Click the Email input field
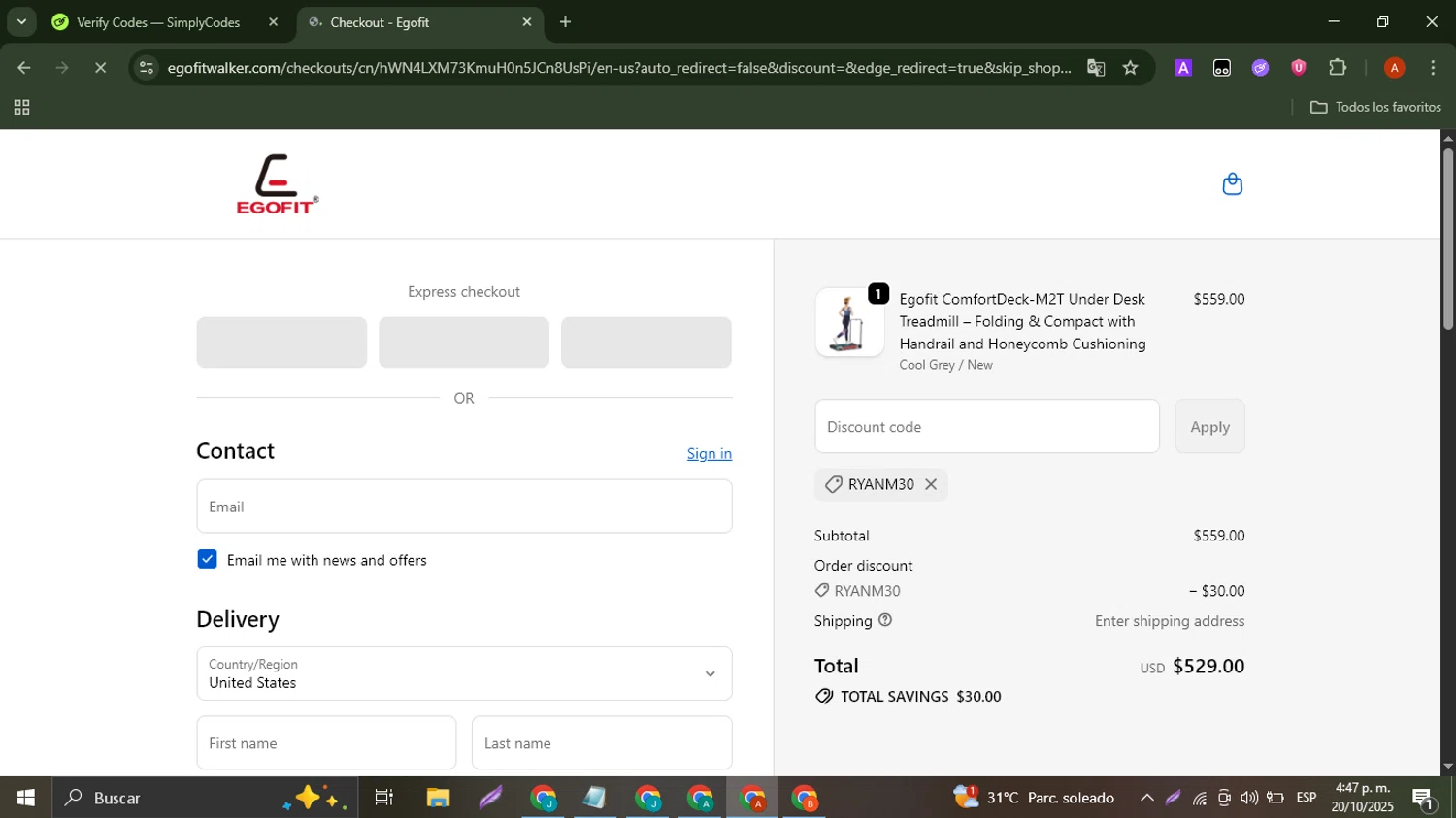Viewport: 1456px width, 818px height. (x=464, y=507)
